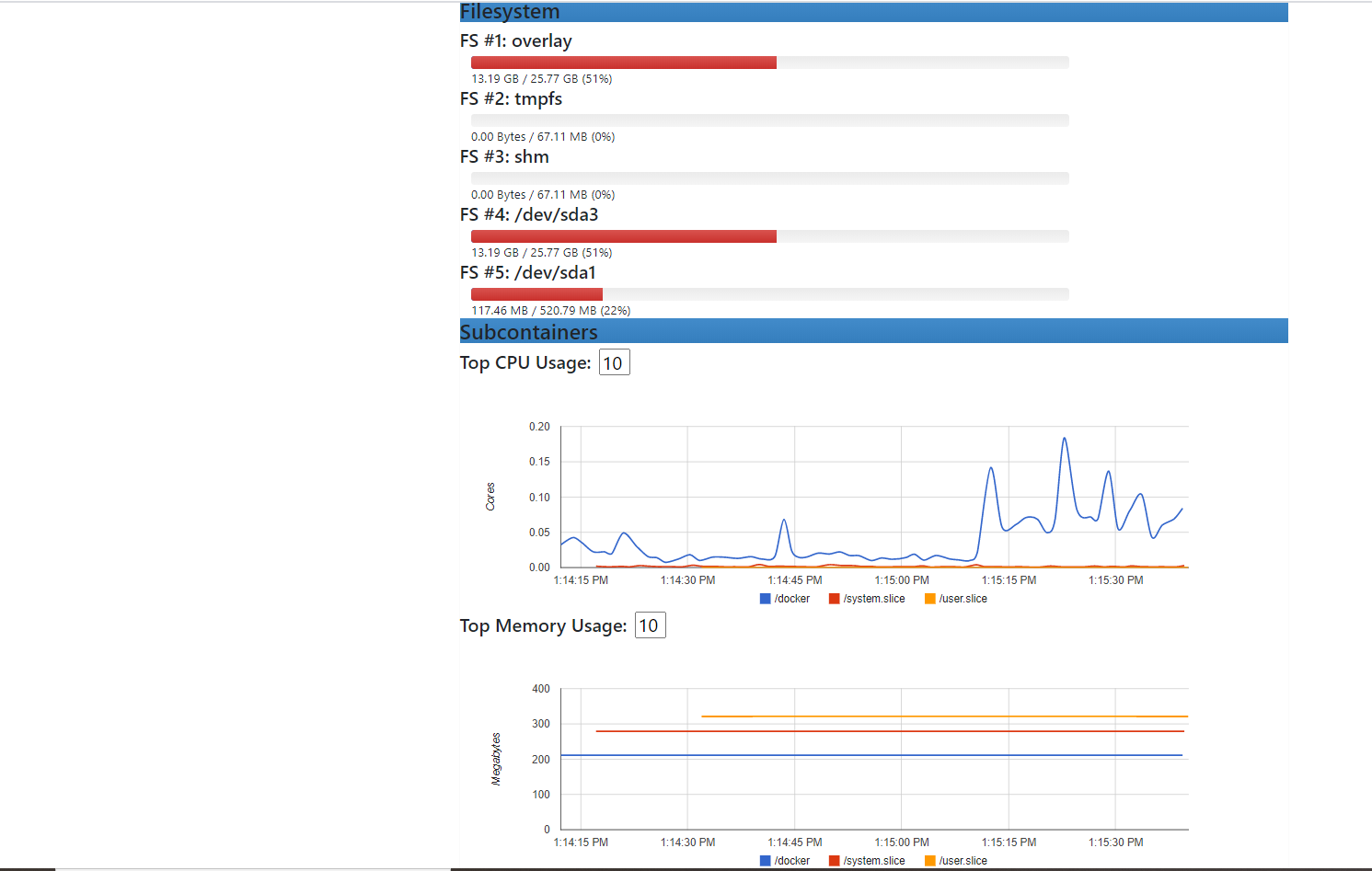
Task: Click the FS #2: tmpfs label
Action: 511,98
